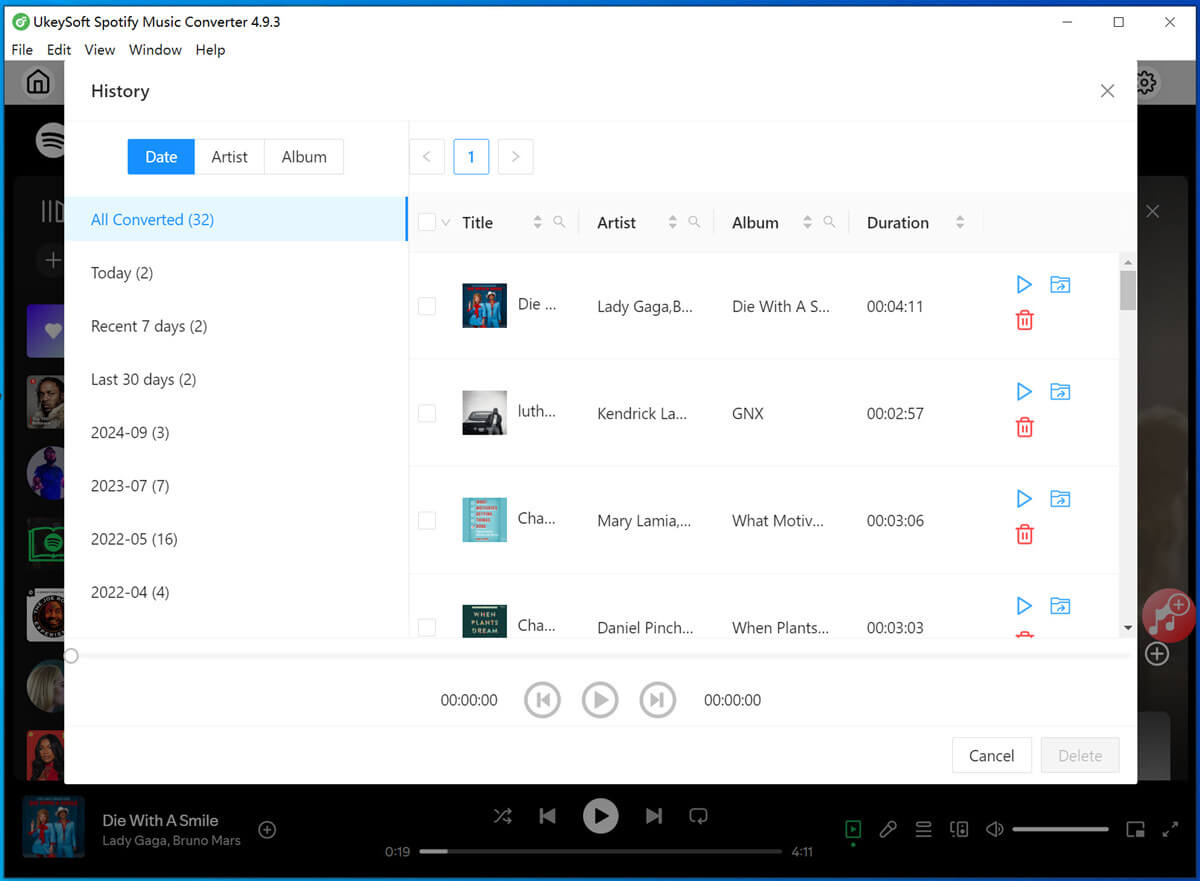
Task: Toggle repeat in Spotify player bar
Action: point(699,816)
